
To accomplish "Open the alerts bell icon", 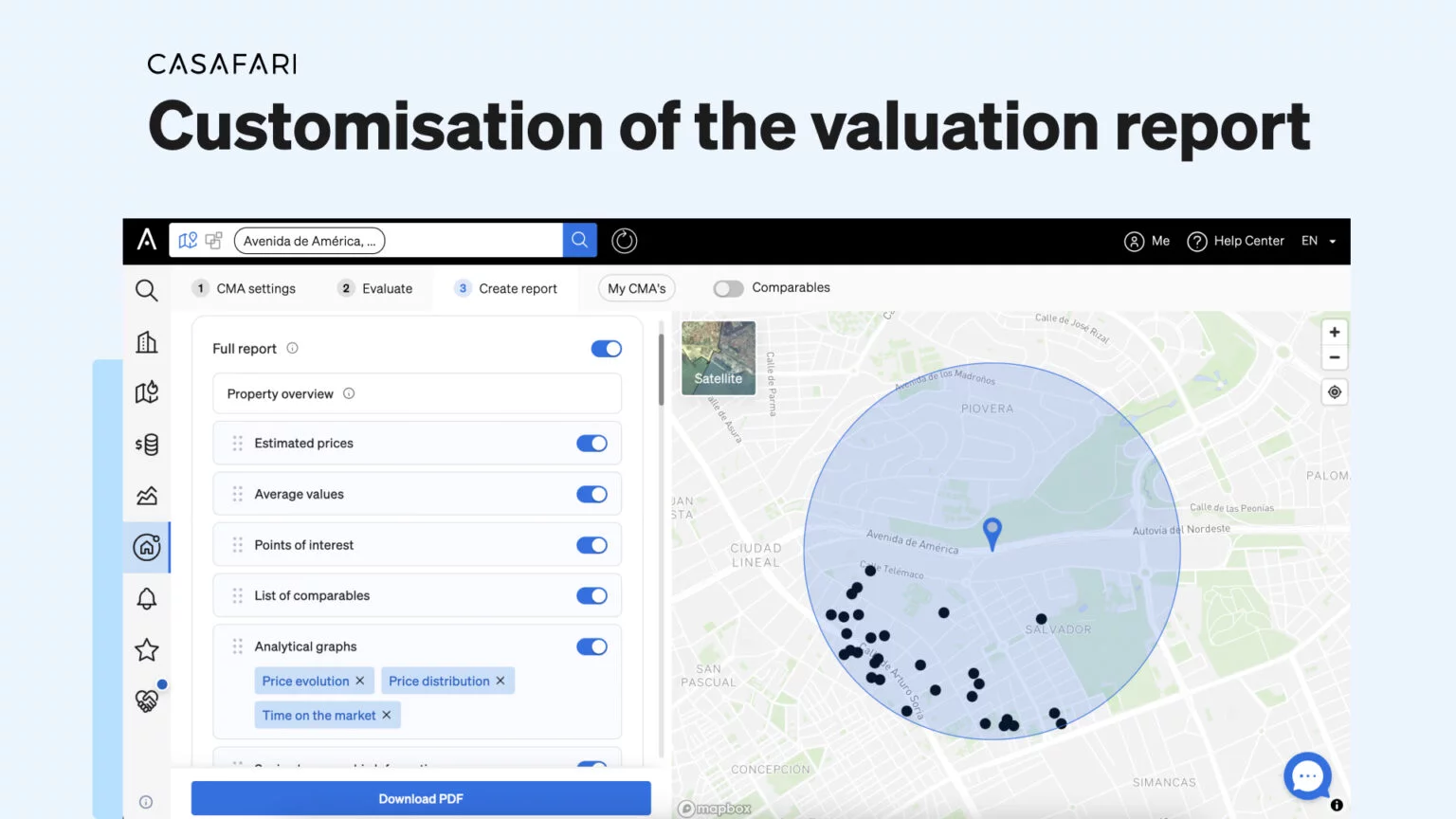I will pyautogui.click(x=147, y=598).
